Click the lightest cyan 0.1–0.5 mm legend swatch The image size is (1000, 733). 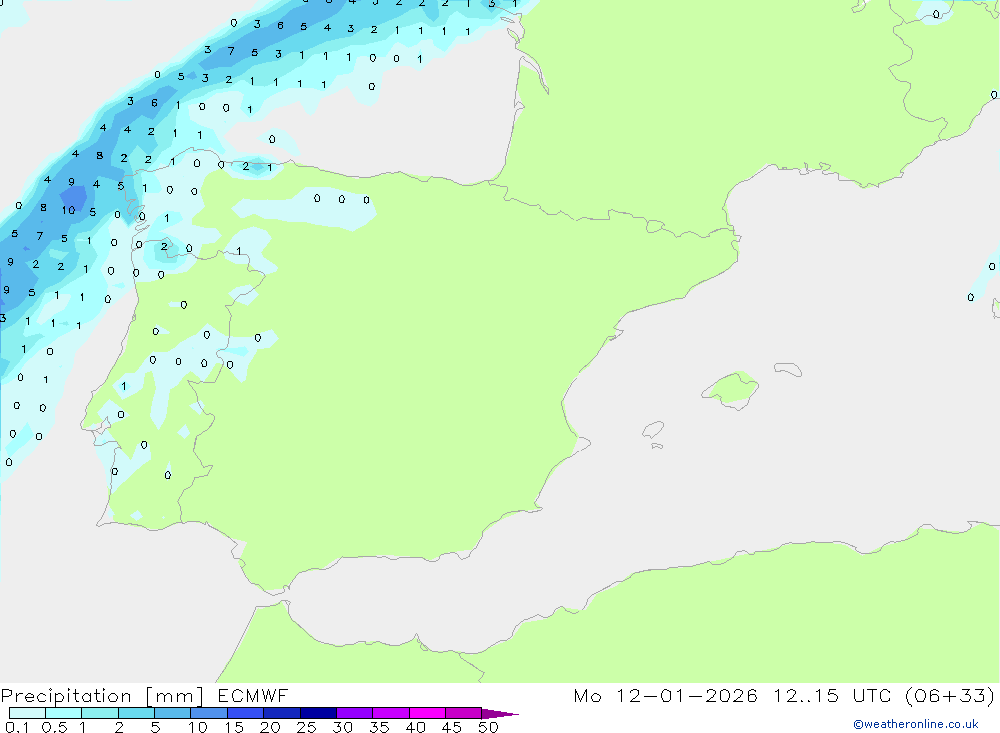click(27, 713)
